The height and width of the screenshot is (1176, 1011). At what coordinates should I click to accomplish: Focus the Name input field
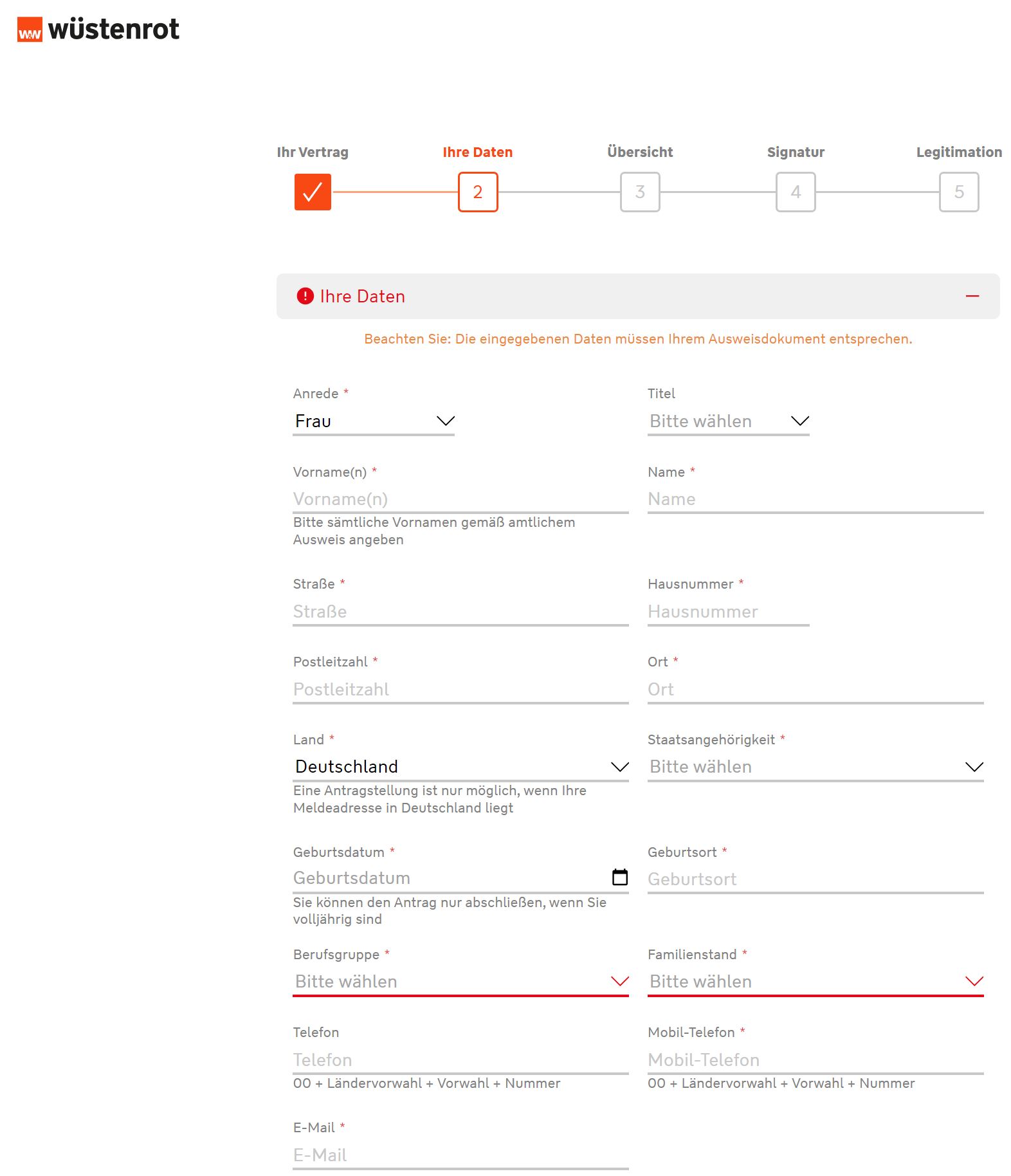point(815,499)
